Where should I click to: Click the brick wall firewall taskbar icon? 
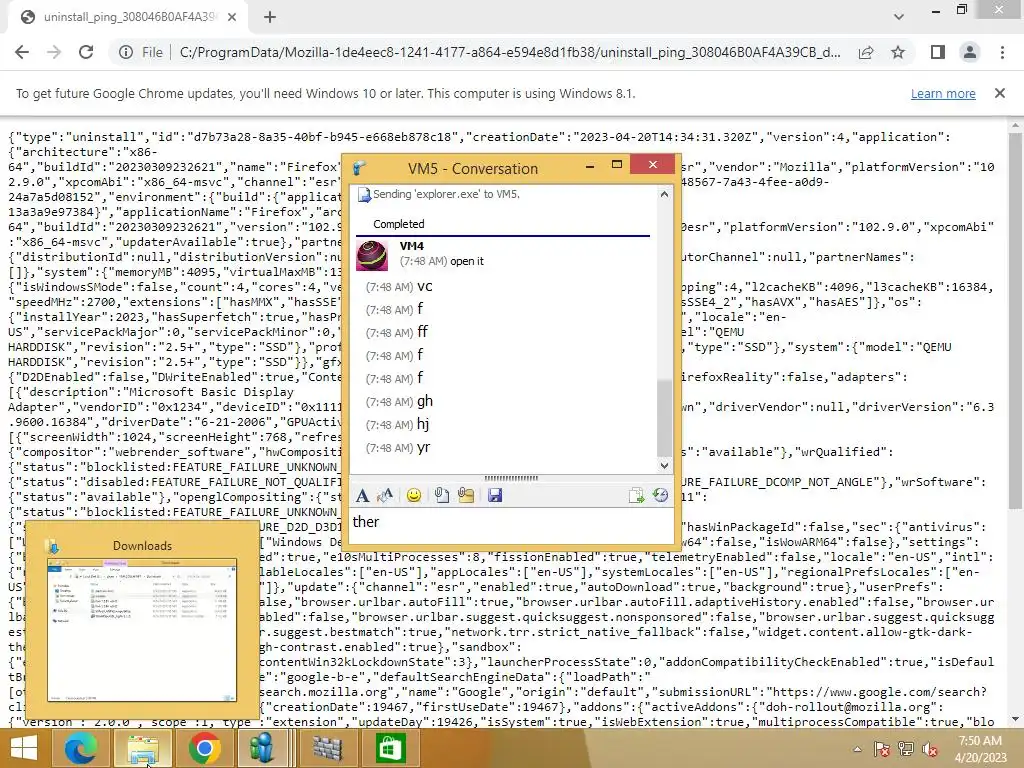(x=327, y=748)
